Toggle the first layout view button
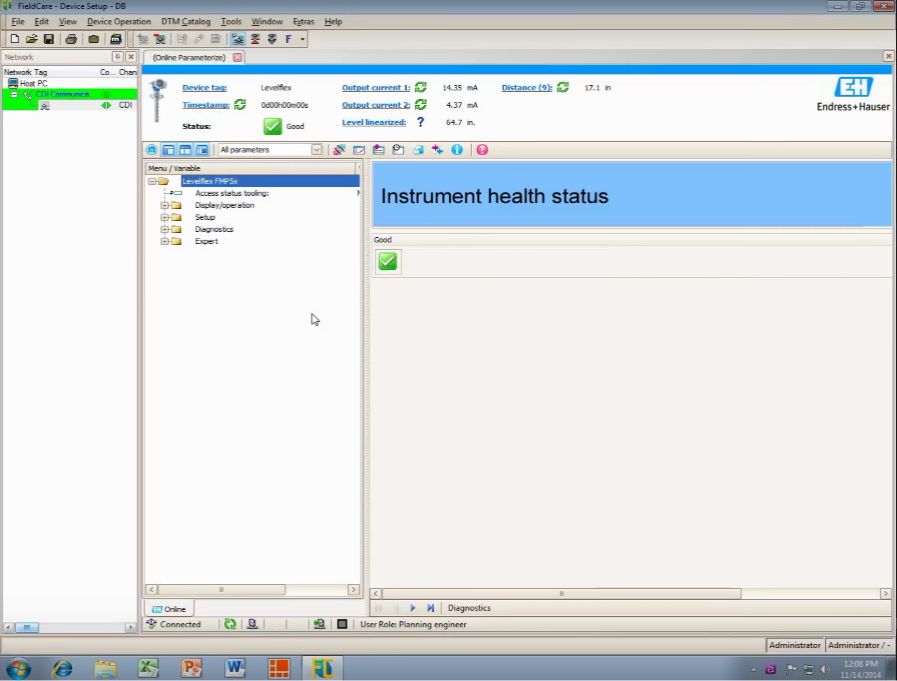The height and width of the screenshot is (681, 897). click(168, 150)
